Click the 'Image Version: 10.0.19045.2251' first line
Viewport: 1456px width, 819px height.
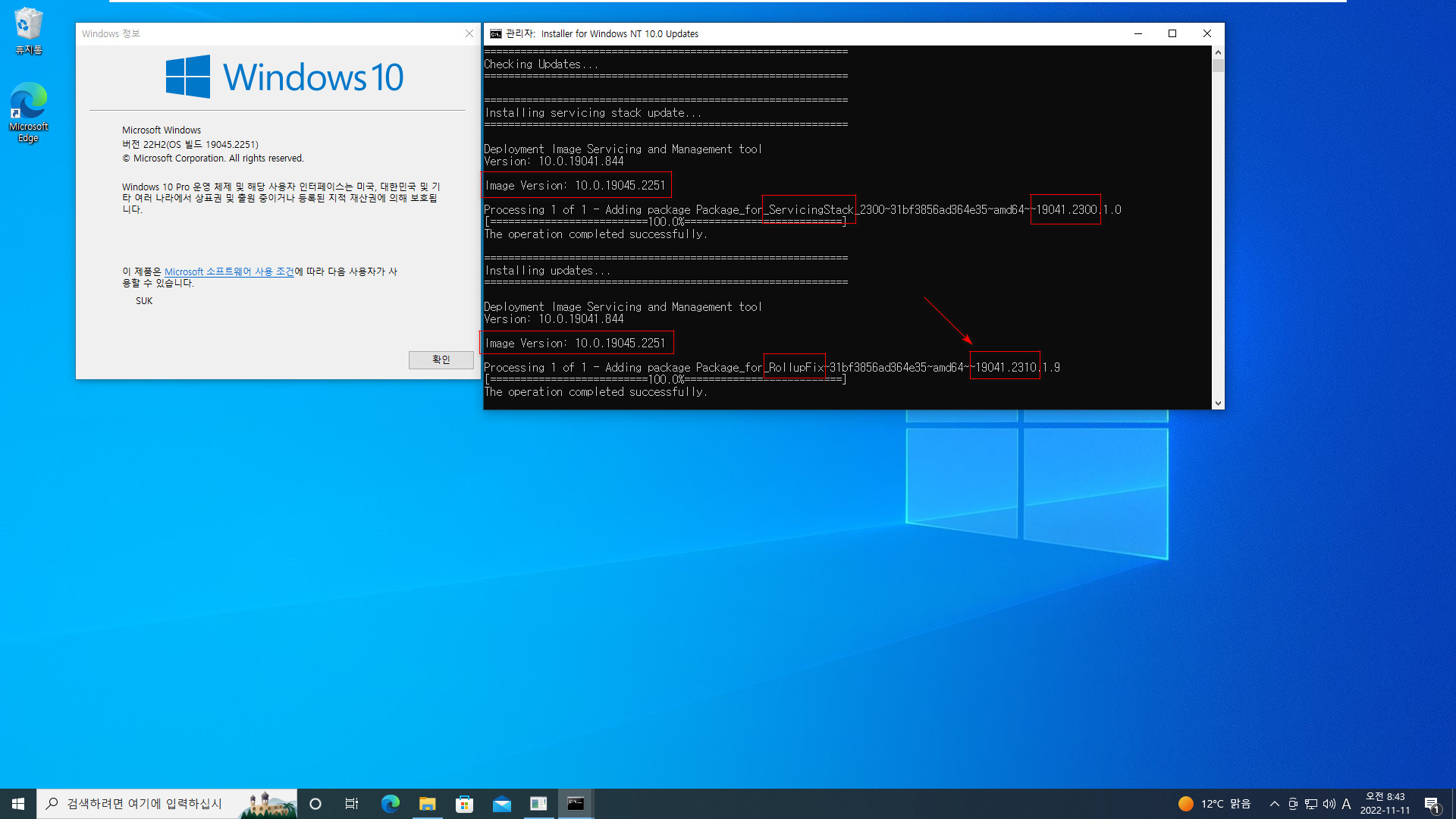[x=575, y=186]
